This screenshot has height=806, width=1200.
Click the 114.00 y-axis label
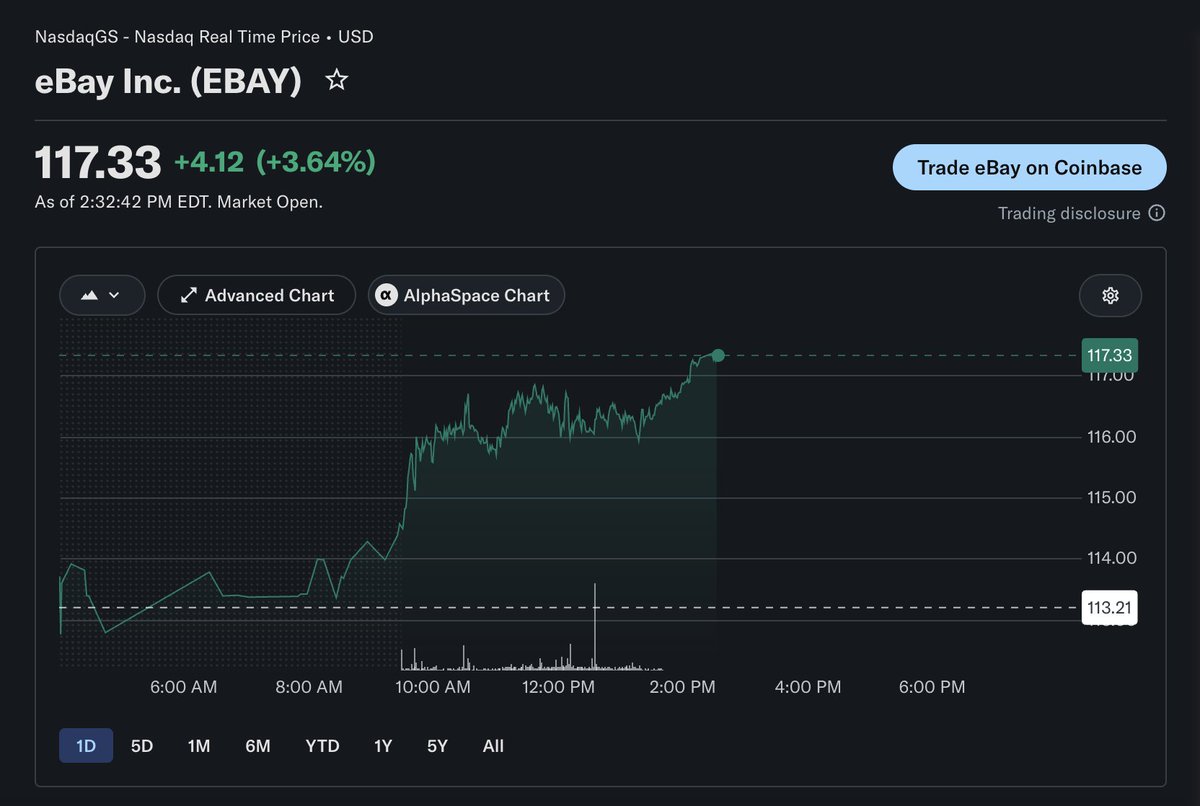pyautogui.click(x=1111, y=558)
